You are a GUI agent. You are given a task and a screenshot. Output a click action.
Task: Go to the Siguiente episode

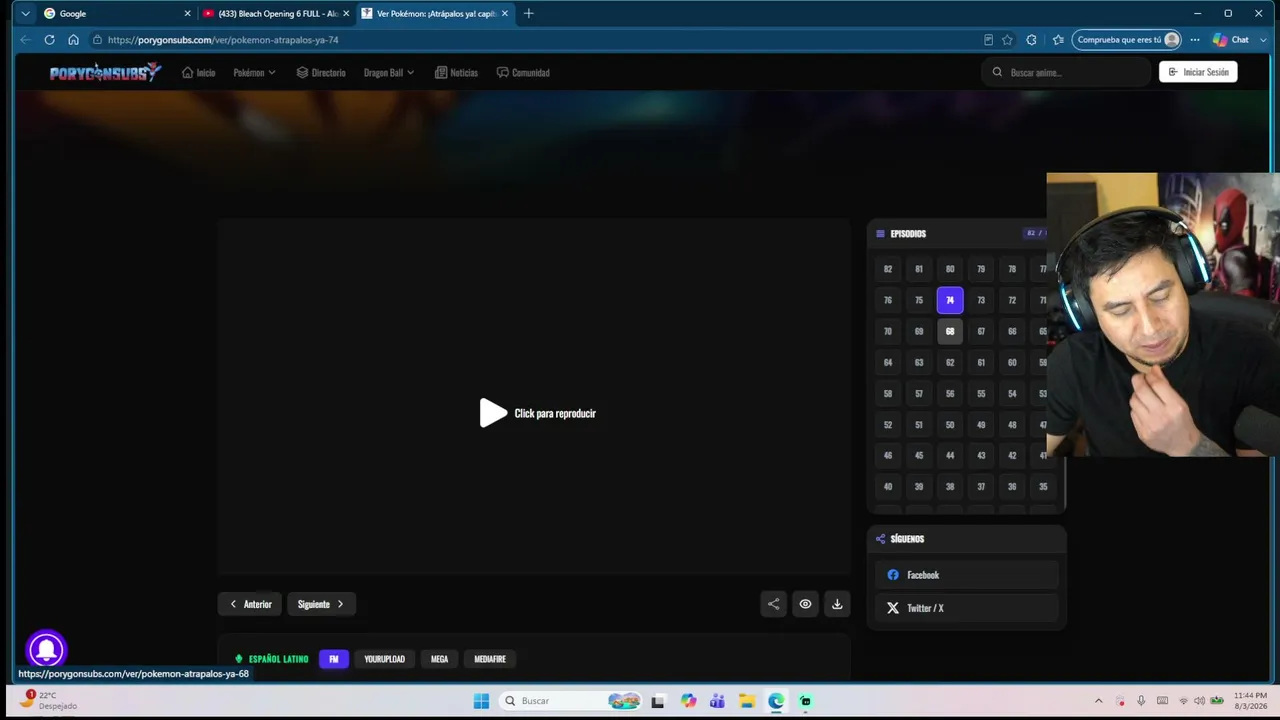321,604
